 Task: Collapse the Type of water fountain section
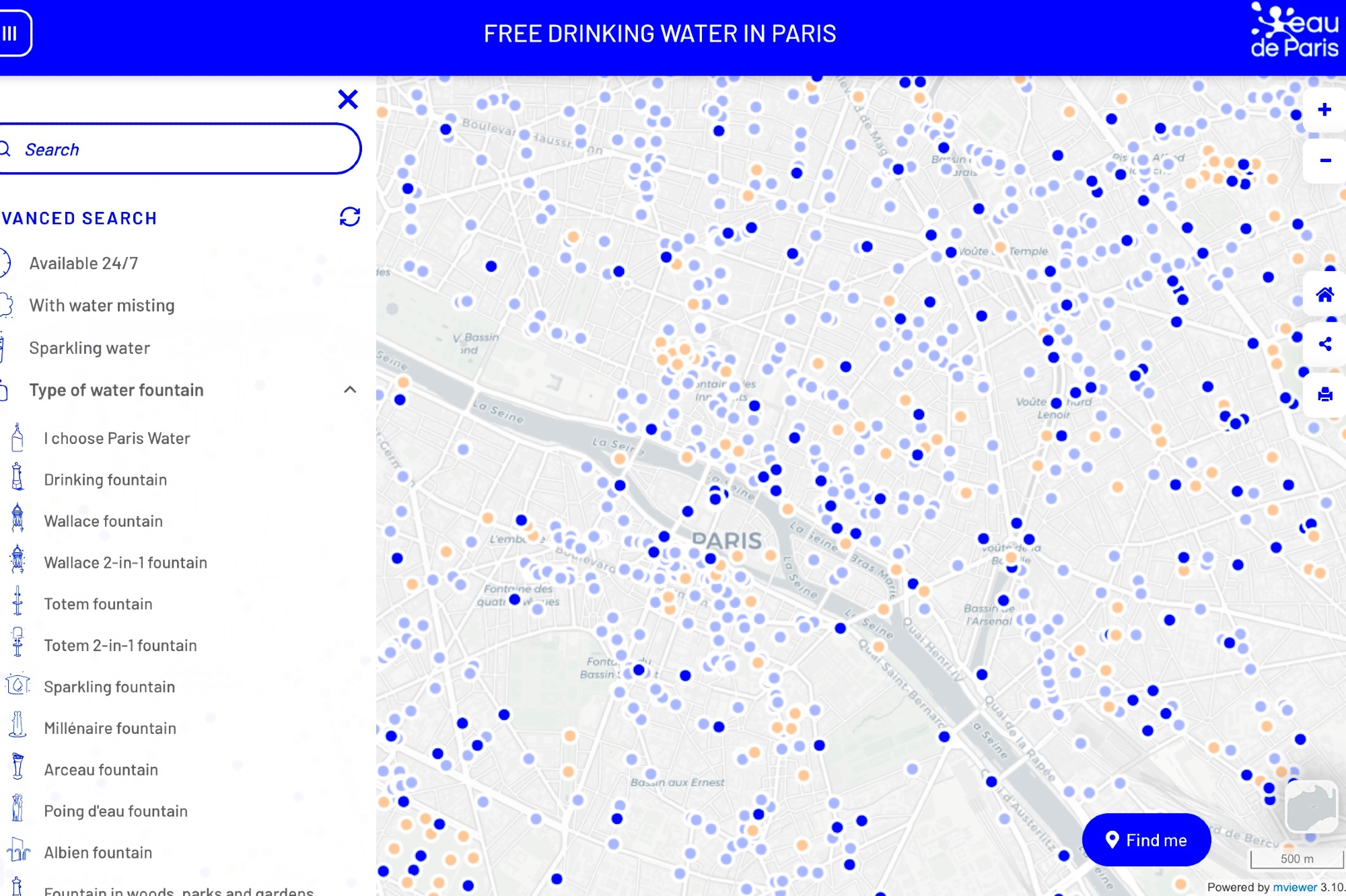349,390
